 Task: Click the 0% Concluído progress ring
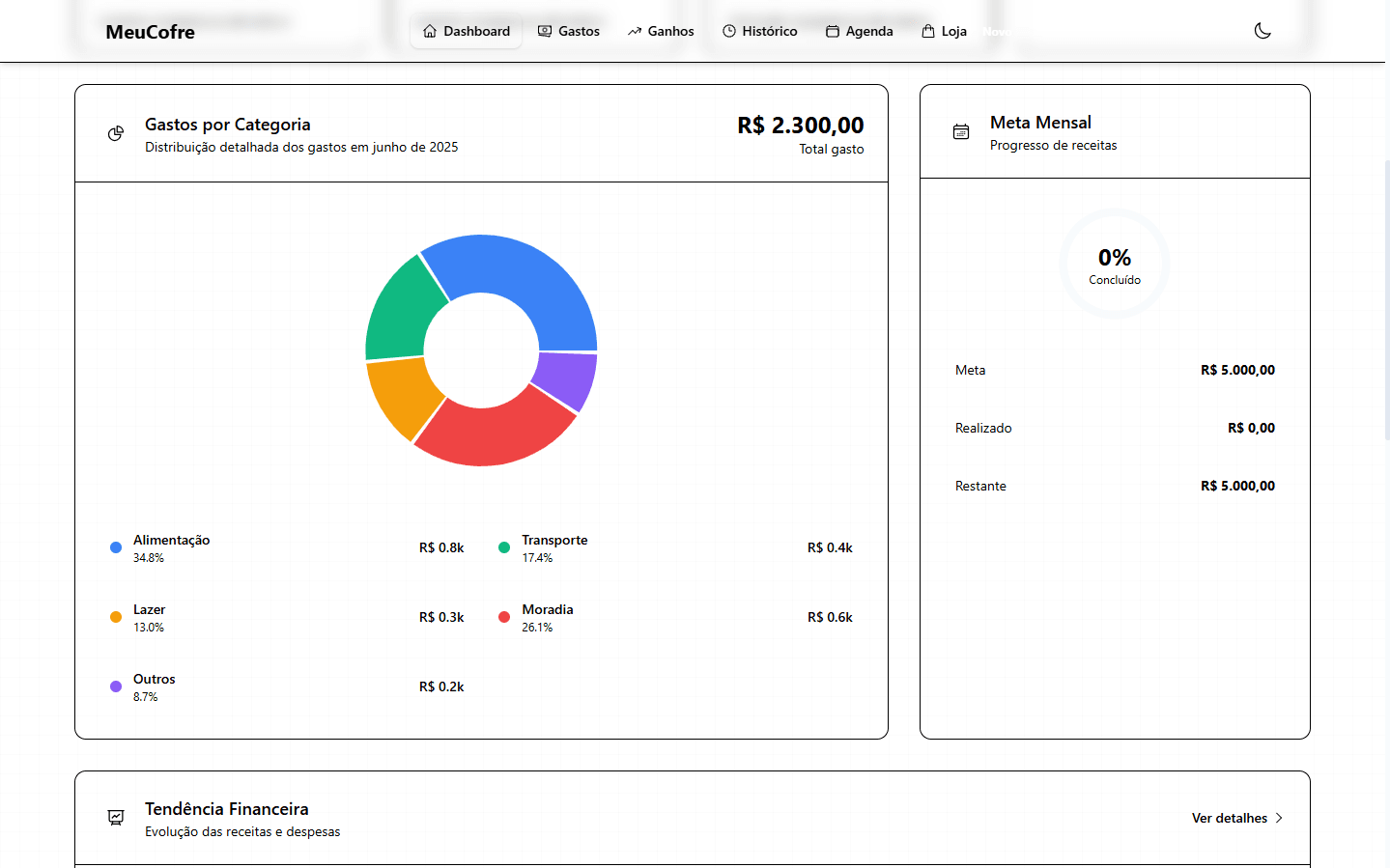coord(1115,264)
